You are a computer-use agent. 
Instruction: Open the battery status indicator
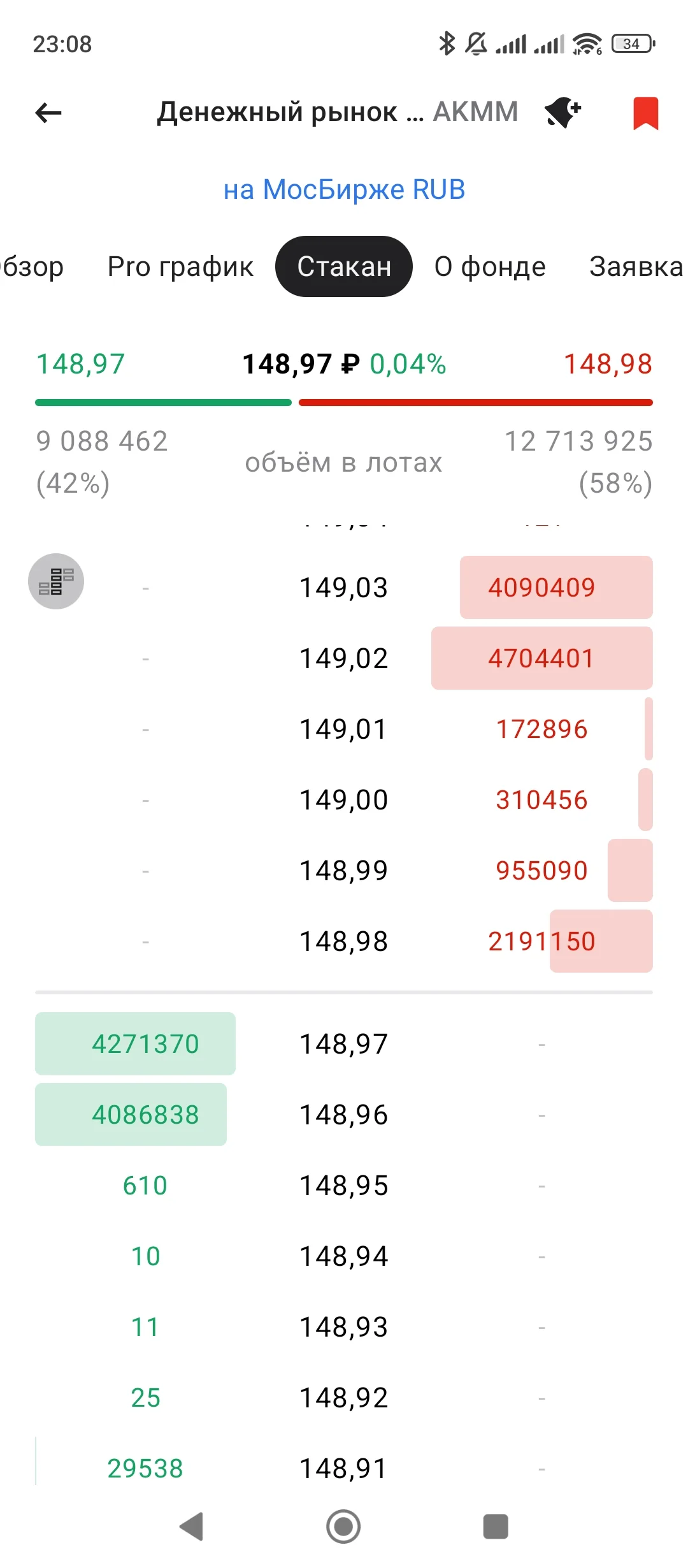633,44
